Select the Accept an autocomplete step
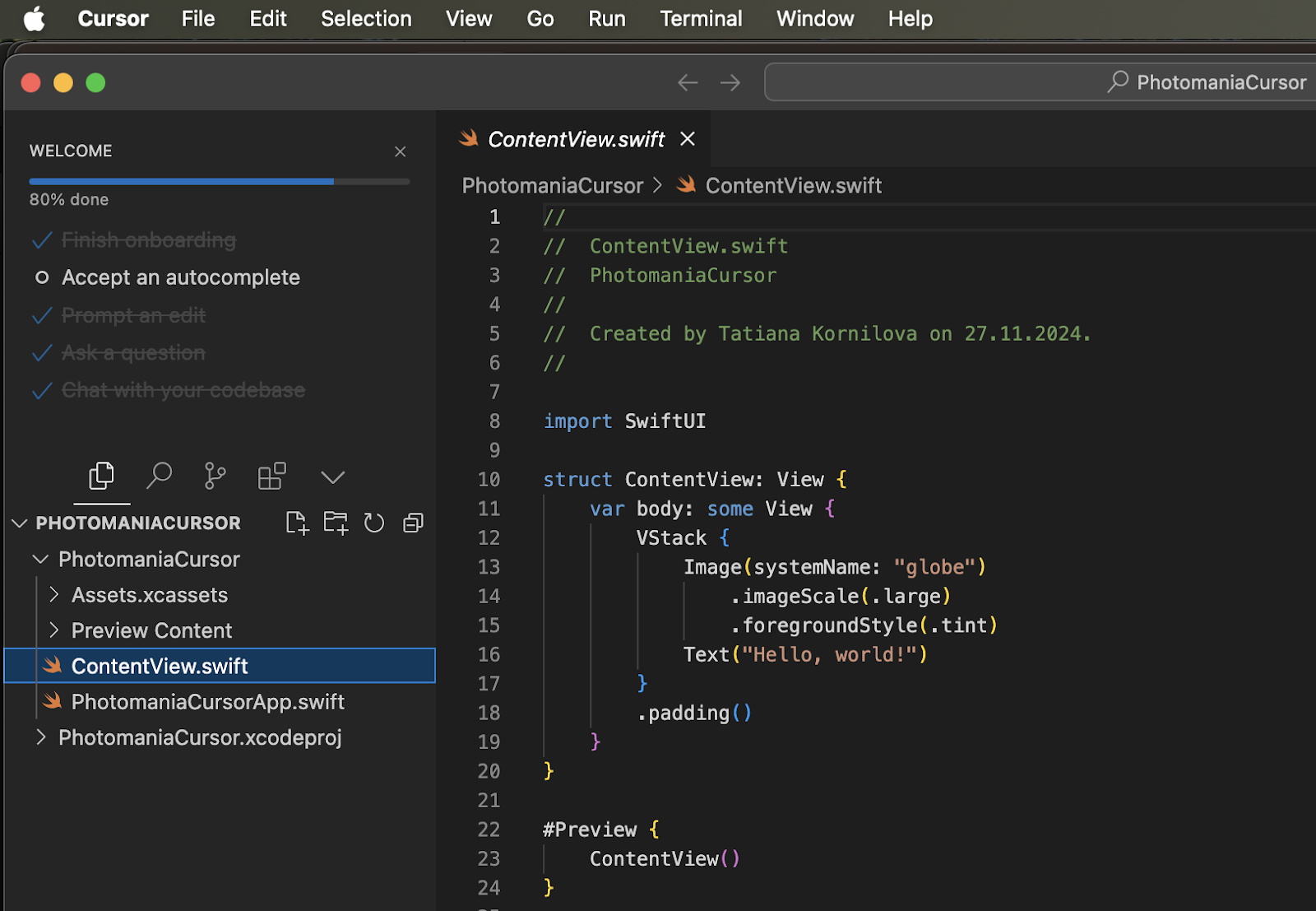This screenshot has height=911, width=1316. tap(181, 277)
